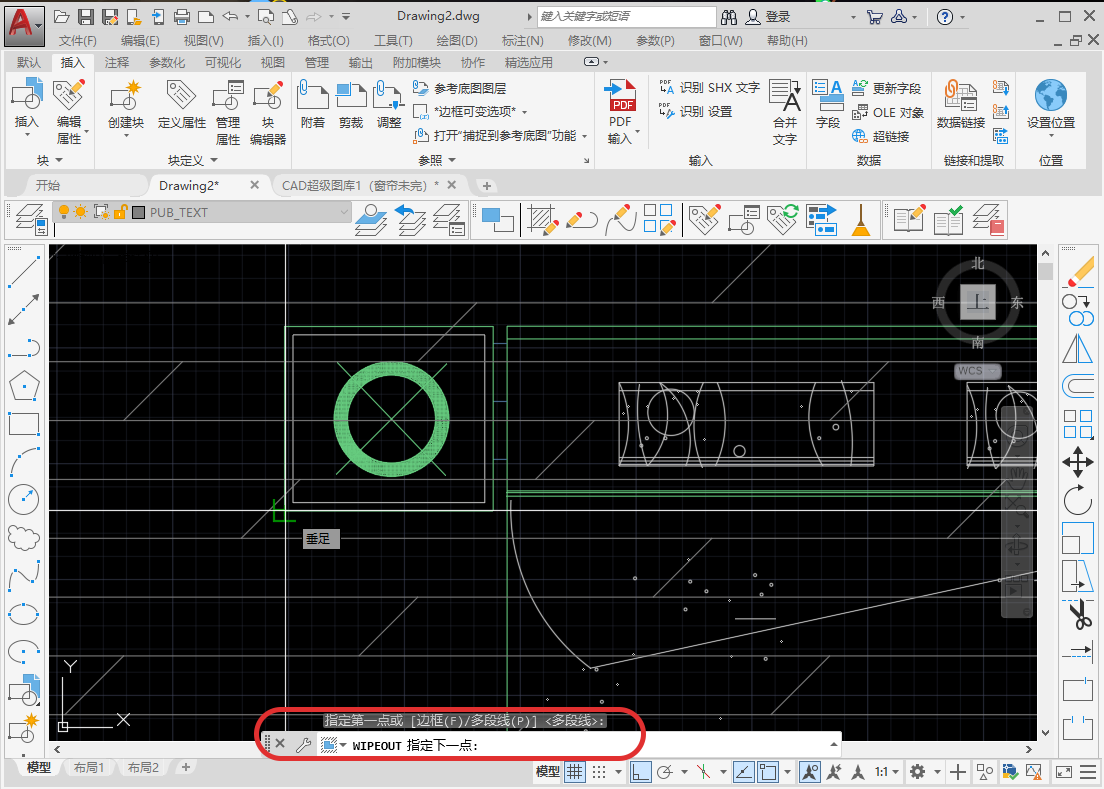Select the Line draw tool

tap(24, 272)
